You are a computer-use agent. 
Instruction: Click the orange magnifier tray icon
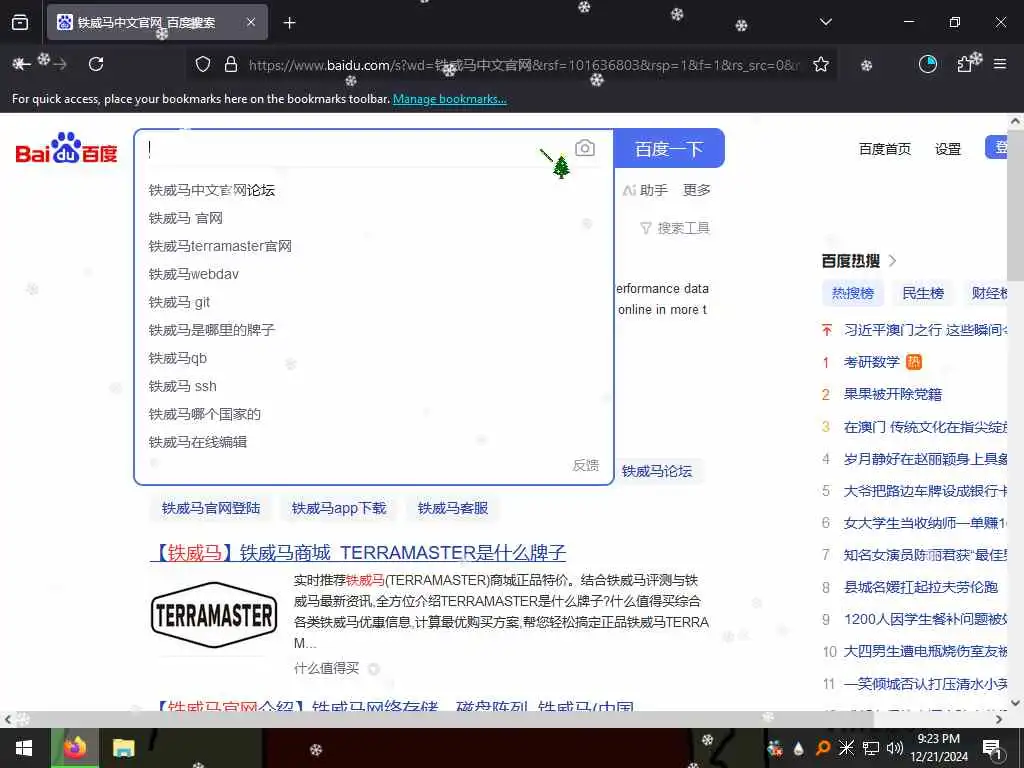point(823,748)
